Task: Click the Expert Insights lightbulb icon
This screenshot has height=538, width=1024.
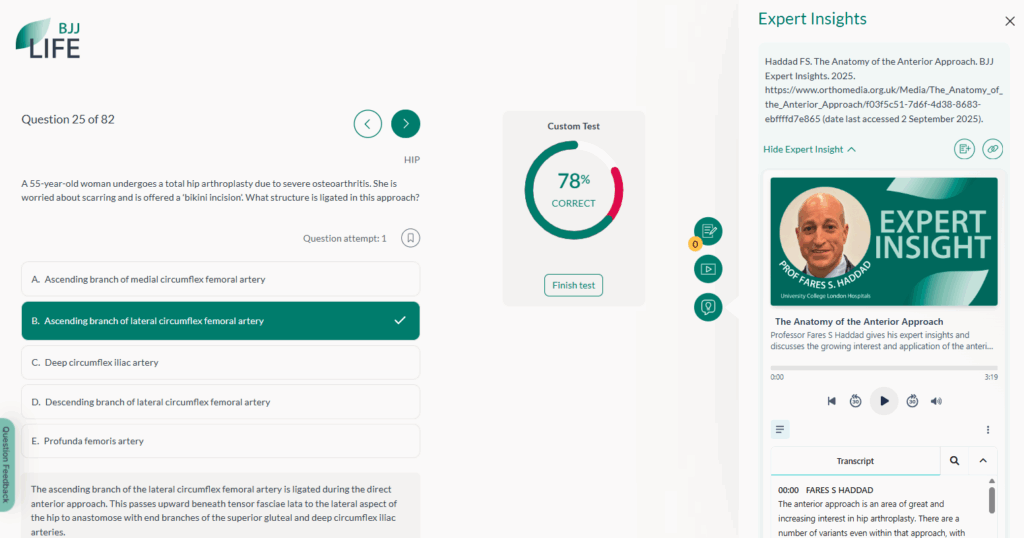Action: pos(708,307)
